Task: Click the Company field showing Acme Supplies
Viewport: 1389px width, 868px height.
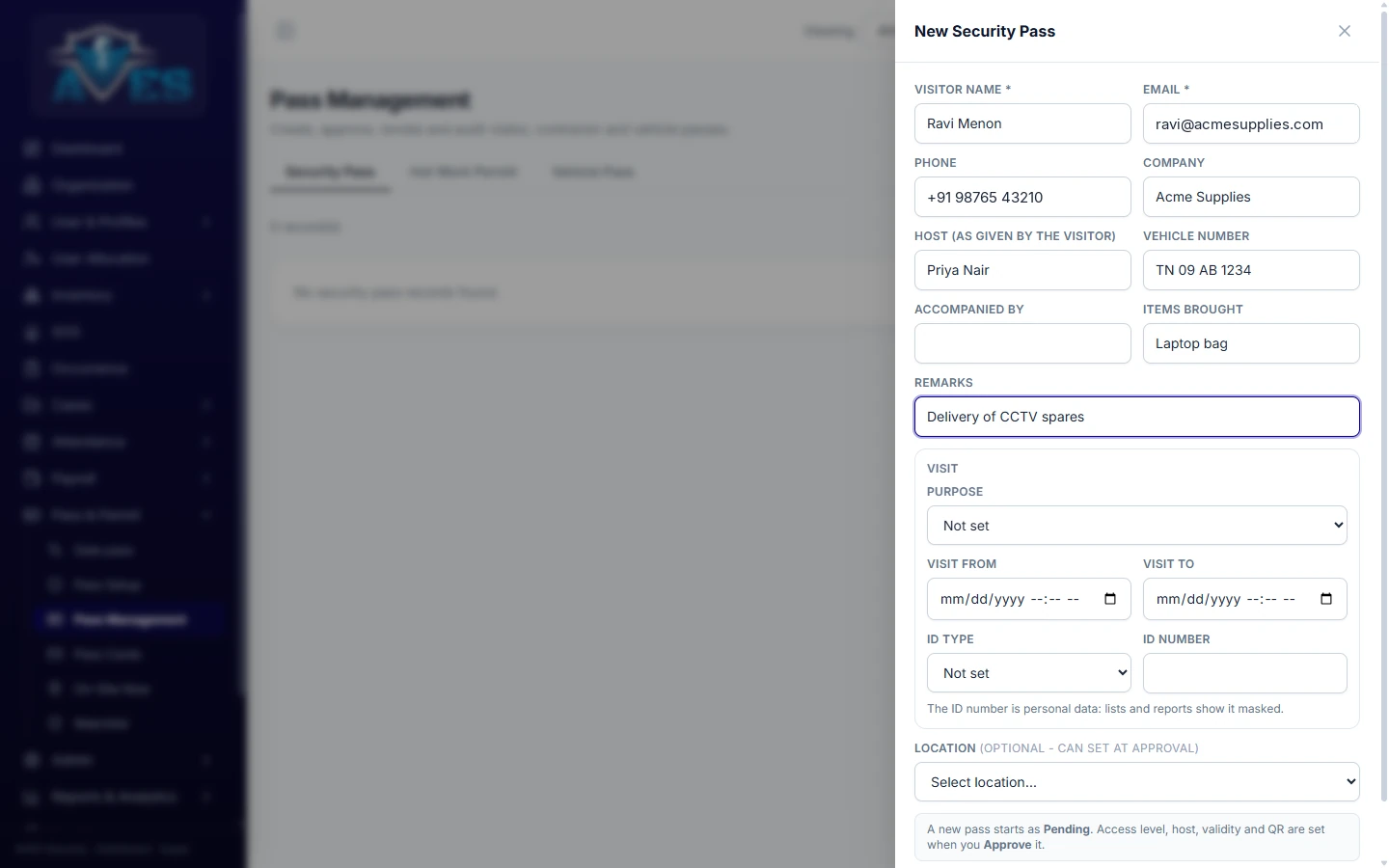Action: click(1251, 197)
